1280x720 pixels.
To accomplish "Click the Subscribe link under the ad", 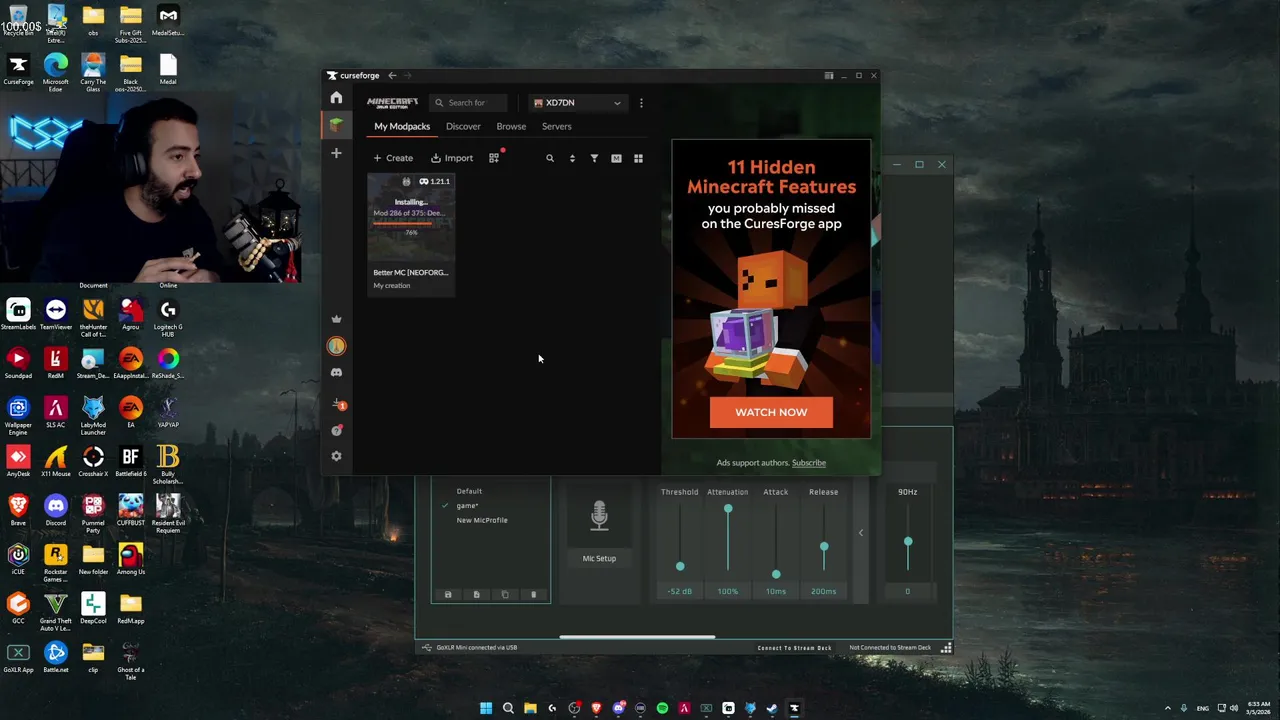I will pyautogui.click(x=809, y=463).
